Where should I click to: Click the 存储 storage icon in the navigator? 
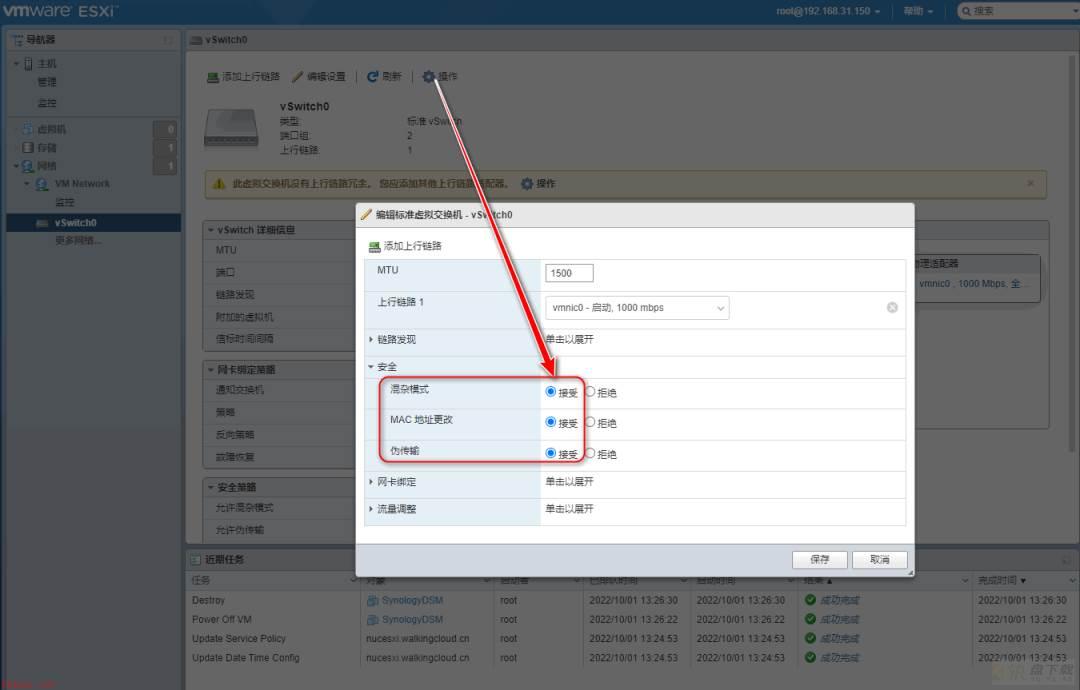coord(28,147)
